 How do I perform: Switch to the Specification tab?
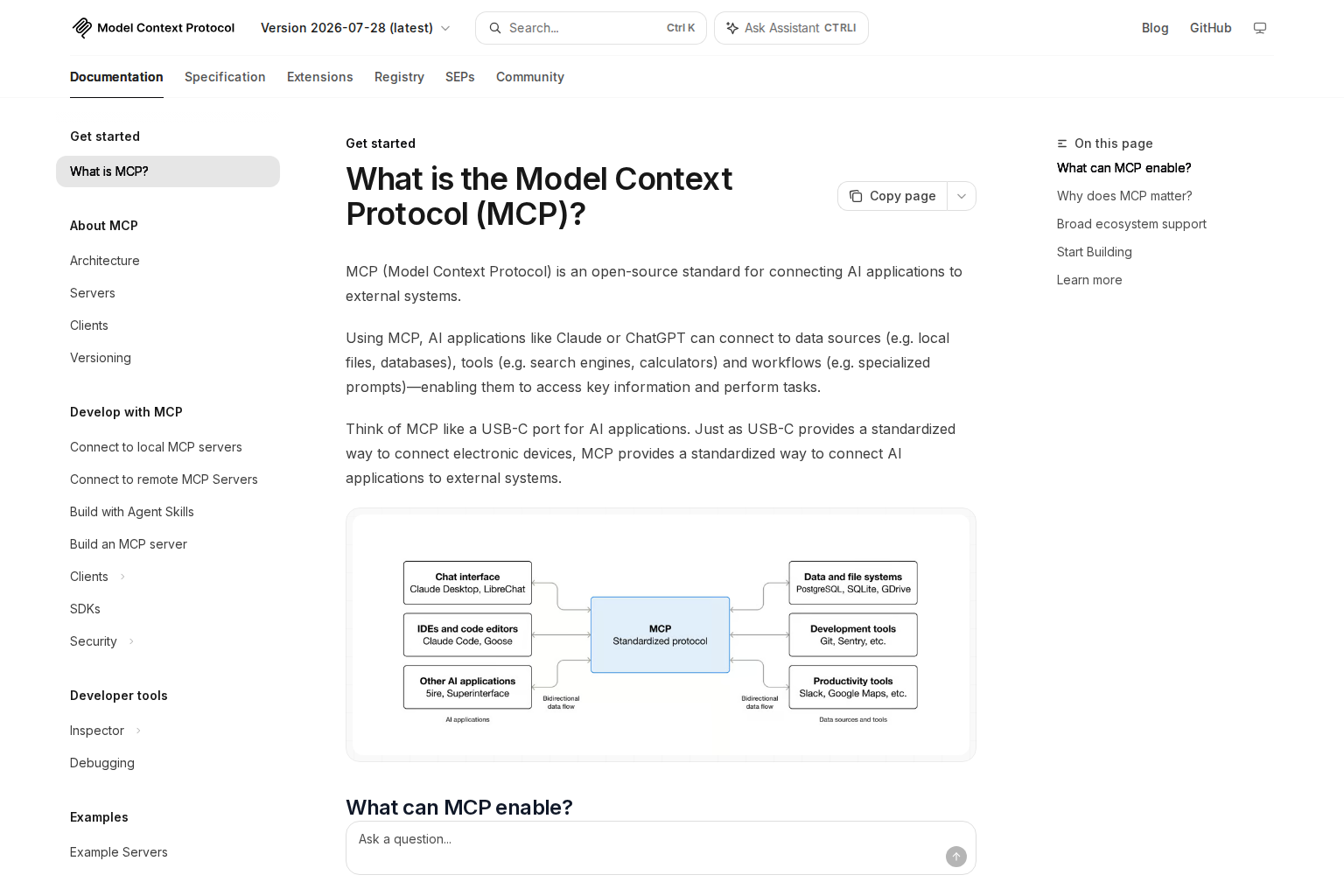[225, 77]
